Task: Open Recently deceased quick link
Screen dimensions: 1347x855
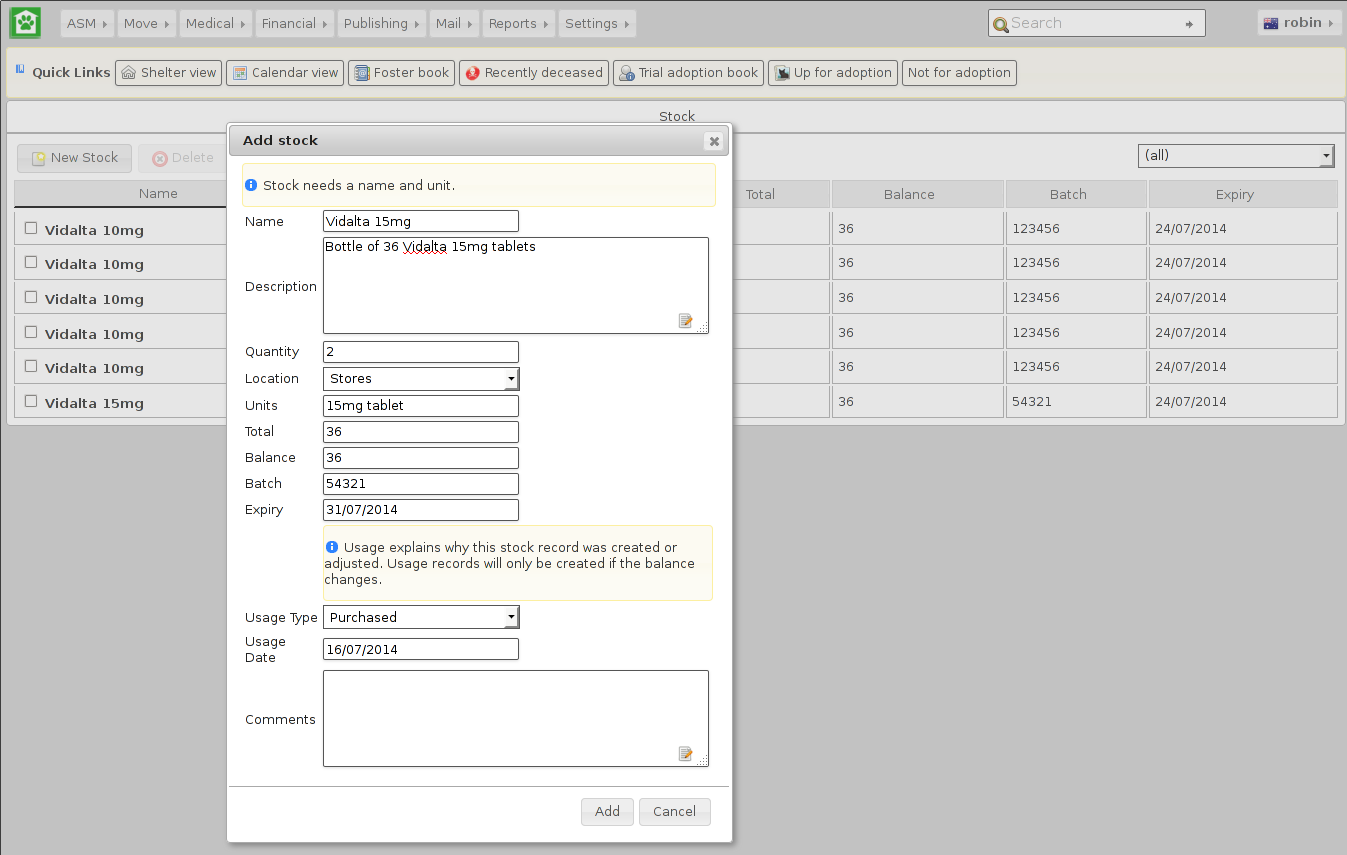Action: (x=534, y=73)
